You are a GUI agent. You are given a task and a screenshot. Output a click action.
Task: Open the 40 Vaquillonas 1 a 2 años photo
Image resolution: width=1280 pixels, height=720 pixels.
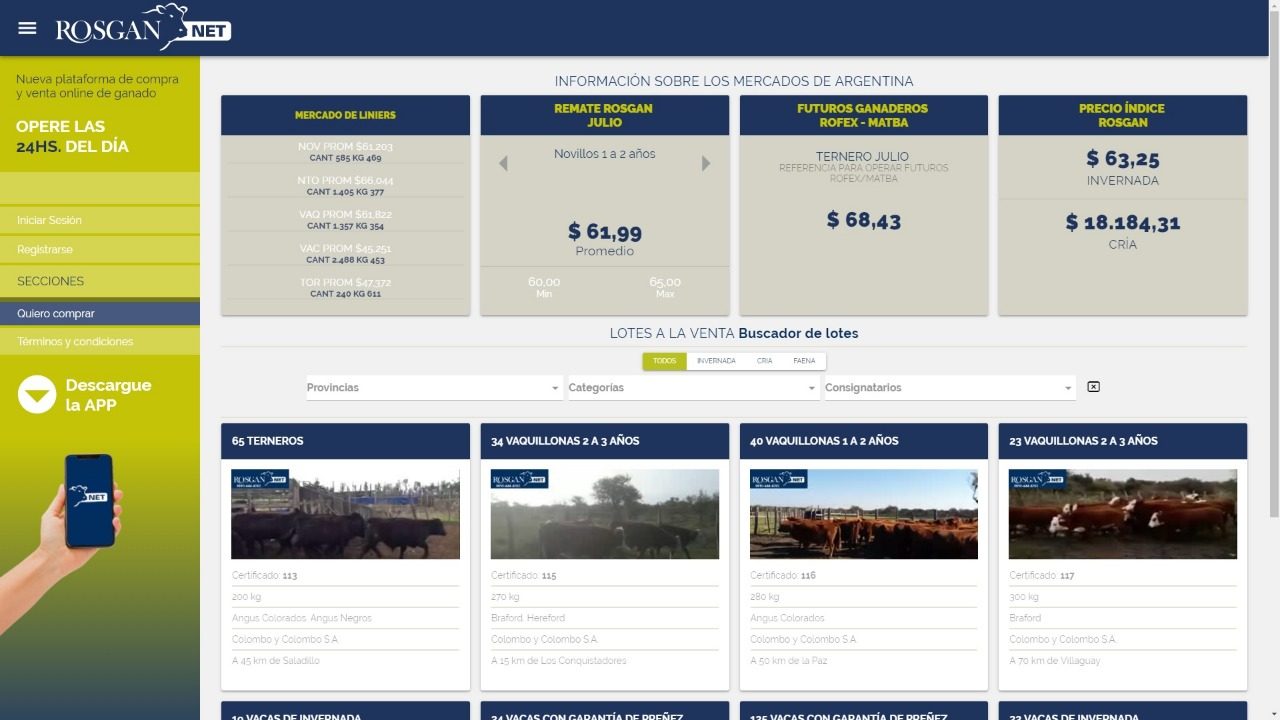pyautogui.click(x=863, y=514)
